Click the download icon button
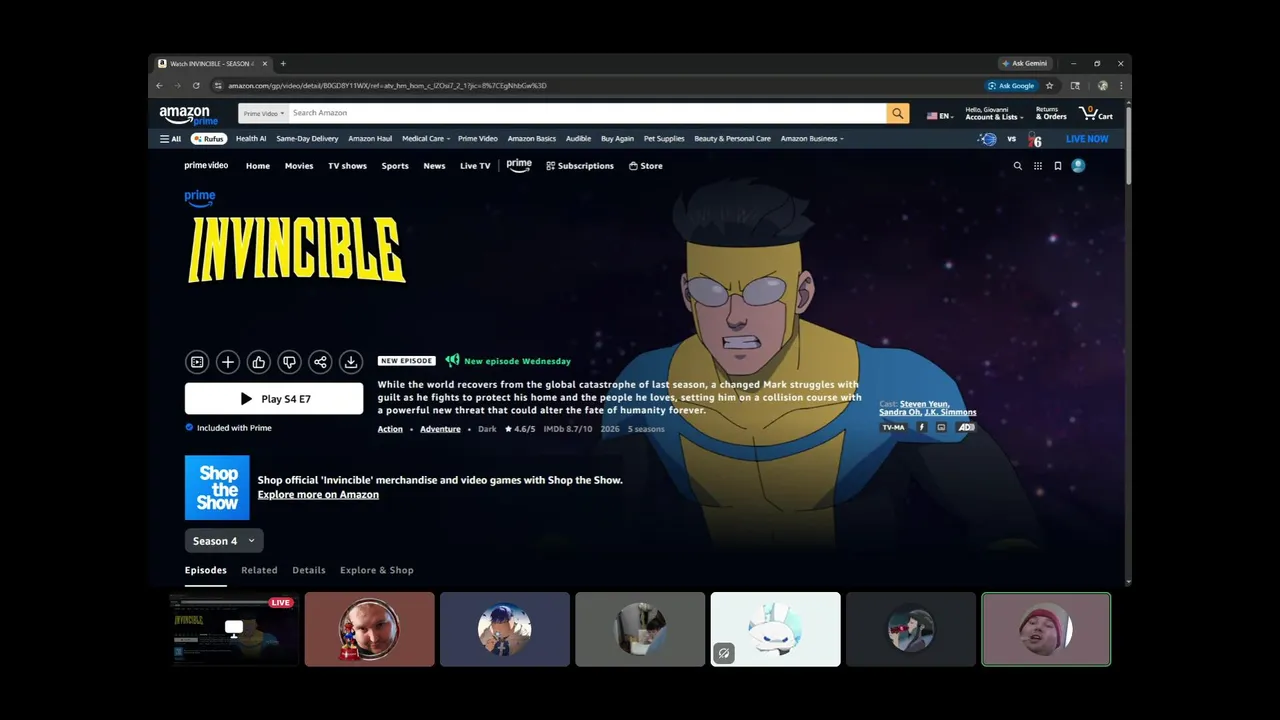 point(350,362)
